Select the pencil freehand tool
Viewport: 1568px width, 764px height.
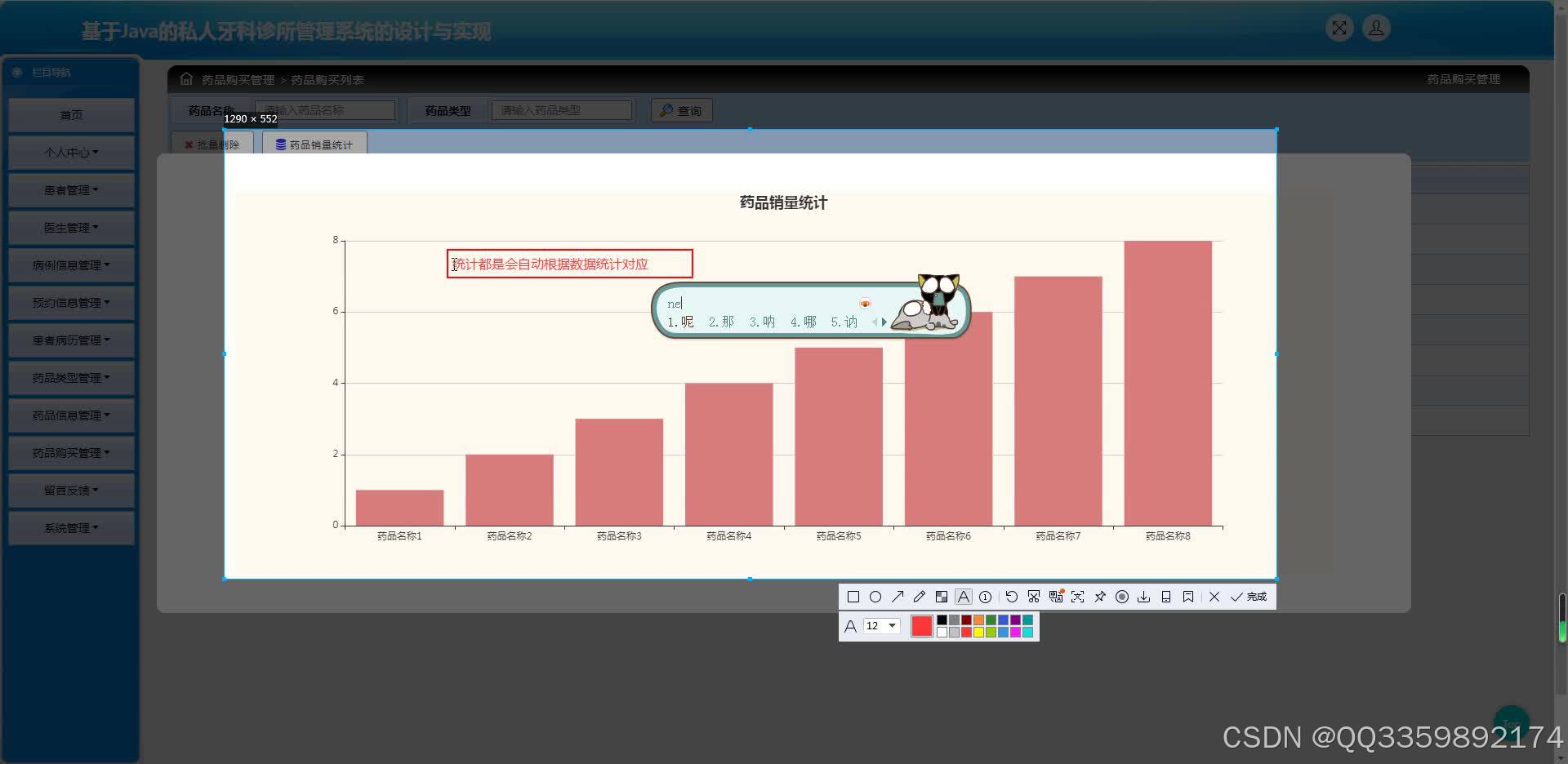920,597
